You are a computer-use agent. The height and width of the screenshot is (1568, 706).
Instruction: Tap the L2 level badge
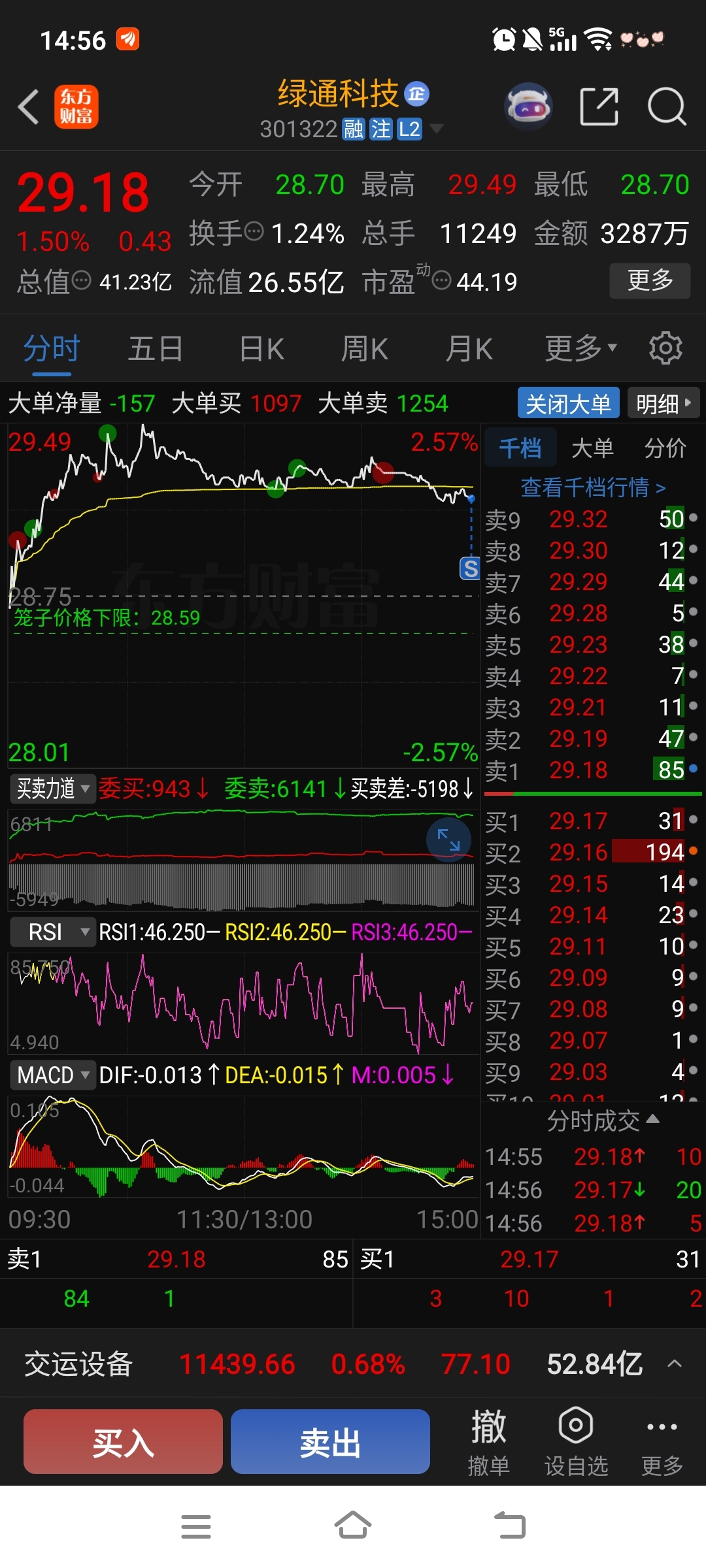click(x=409, y=129)
